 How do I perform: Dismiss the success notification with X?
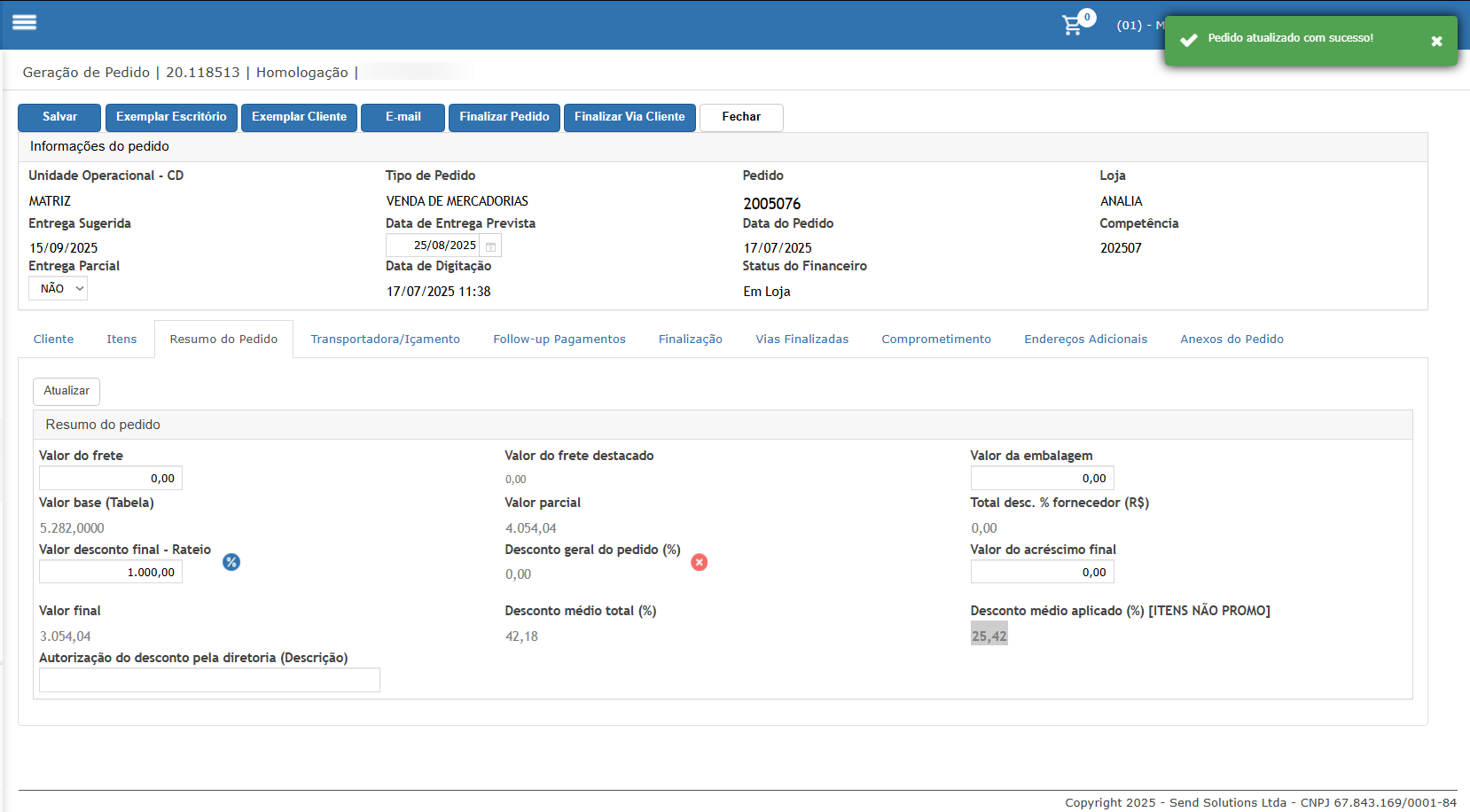(x=1436, y=41)
